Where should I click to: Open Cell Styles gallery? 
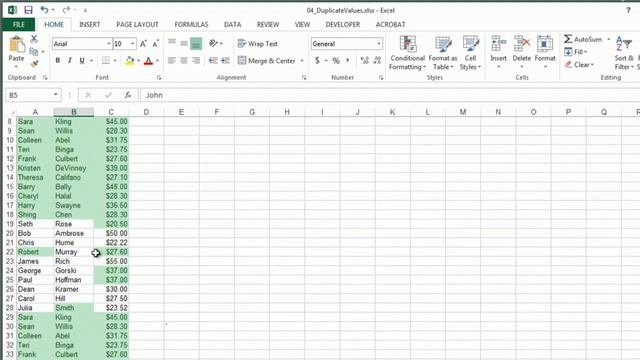click(x=470, y=53)
